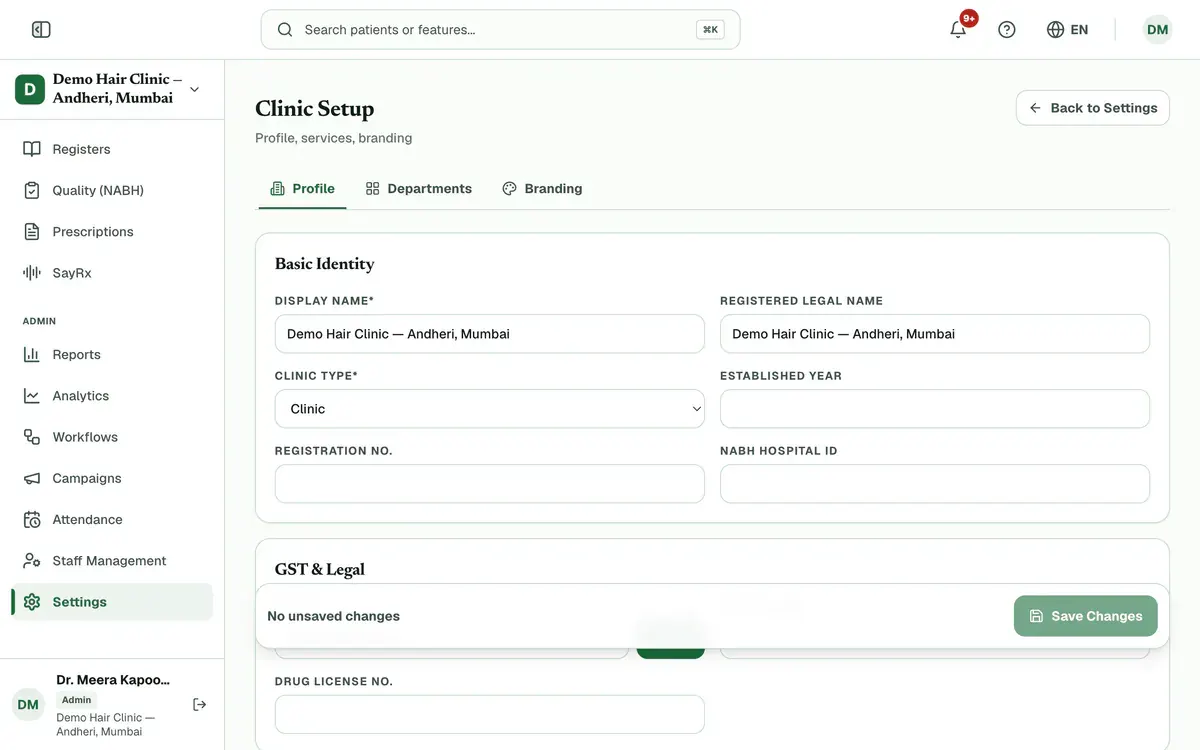The height and width of the screenshot is (750, 1200).
Task: Click the Admin role badge
Action: coord(76,700)
